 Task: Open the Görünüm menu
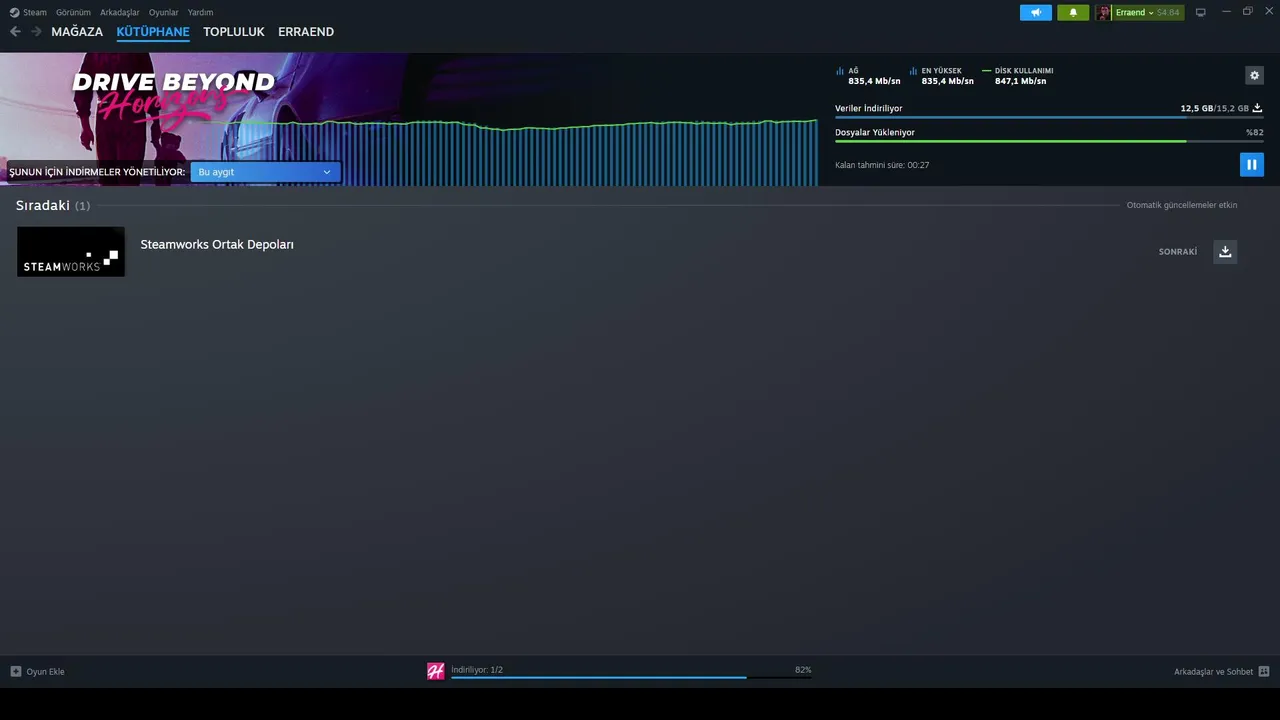point(73,13)
